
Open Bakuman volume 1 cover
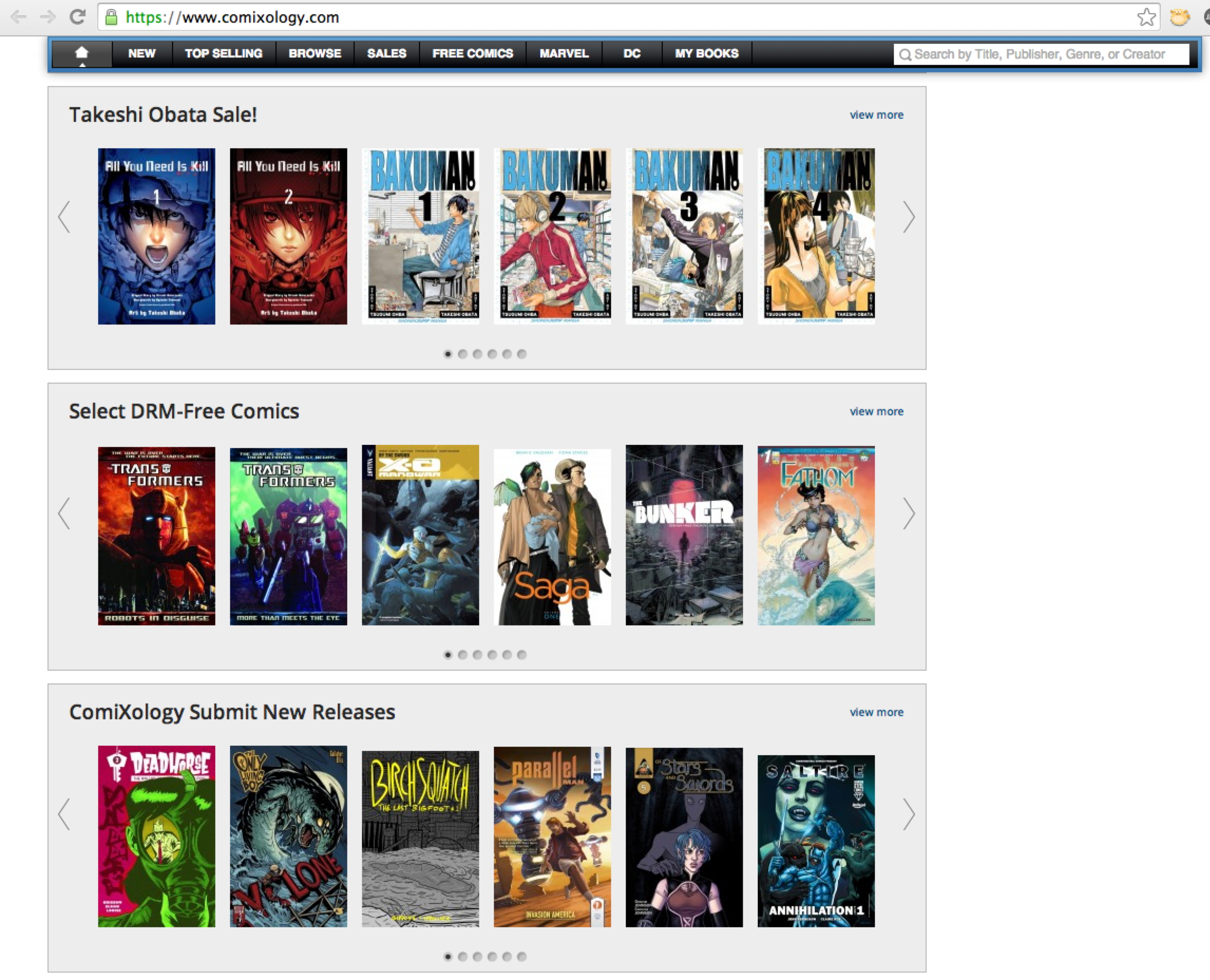coord(421,236)
